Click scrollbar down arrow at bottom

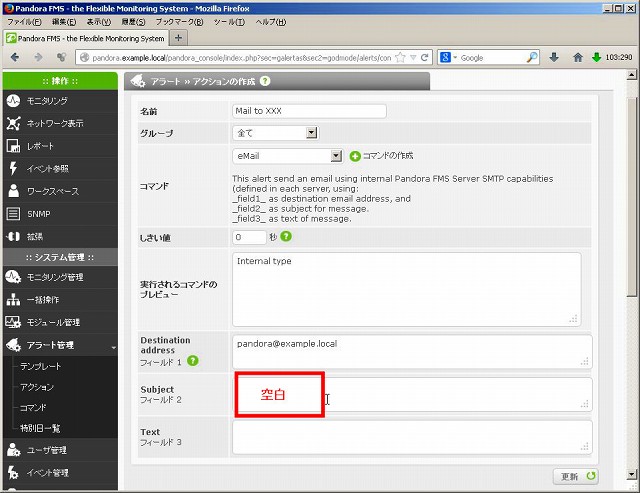(x=631, y=475)
